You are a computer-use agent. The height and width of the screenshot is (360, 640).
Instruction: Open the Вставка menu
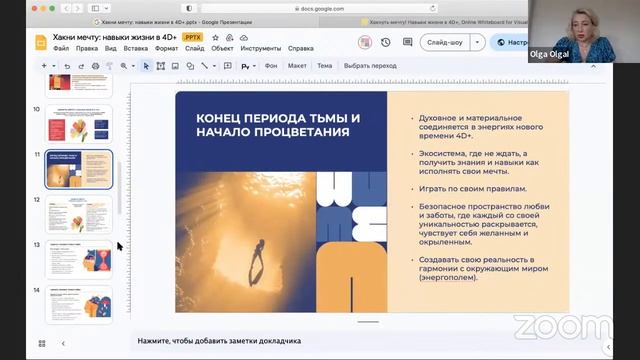point(136,48)
